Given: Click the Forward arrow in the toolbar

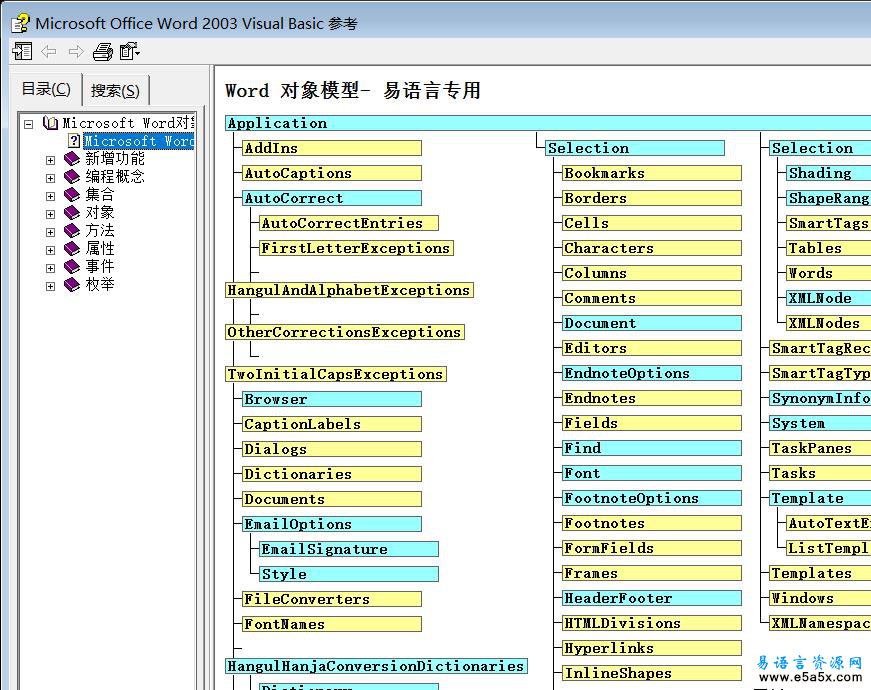Looking at the screenshot, I should pos(76,51).
